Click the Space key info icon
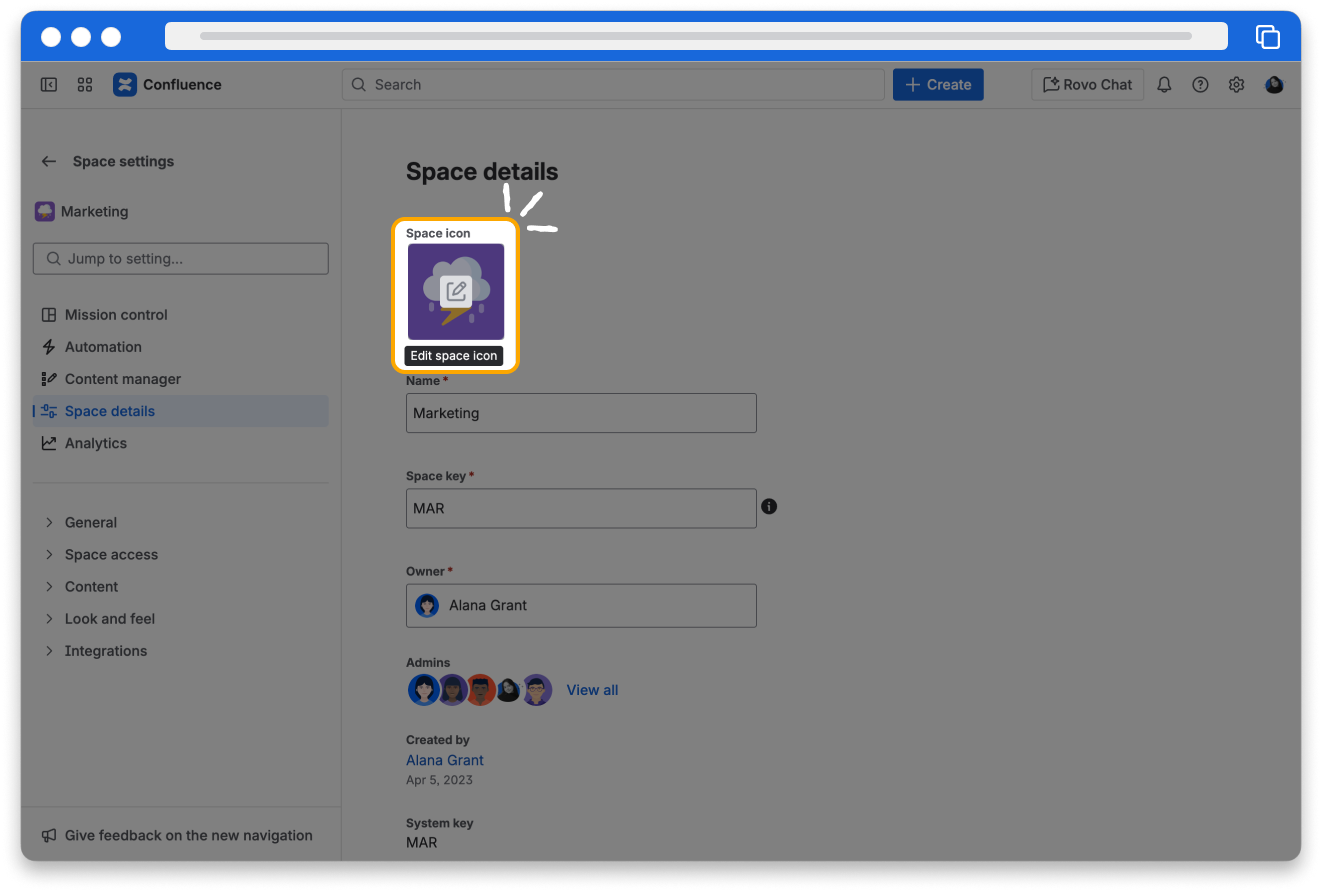The width and height of the screenshot is (1322, 892). [x=769, y=506]
